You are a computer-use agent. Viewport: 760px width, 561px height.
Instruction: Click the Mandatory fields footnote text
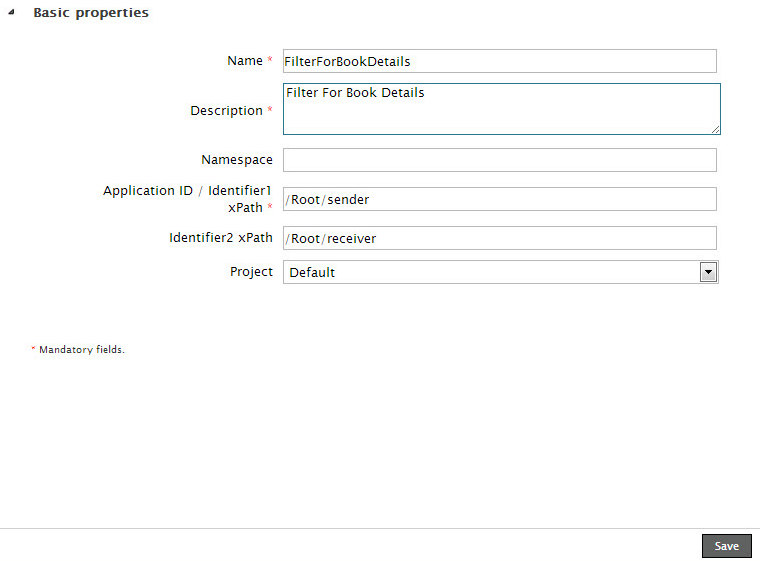coord(81,350)
